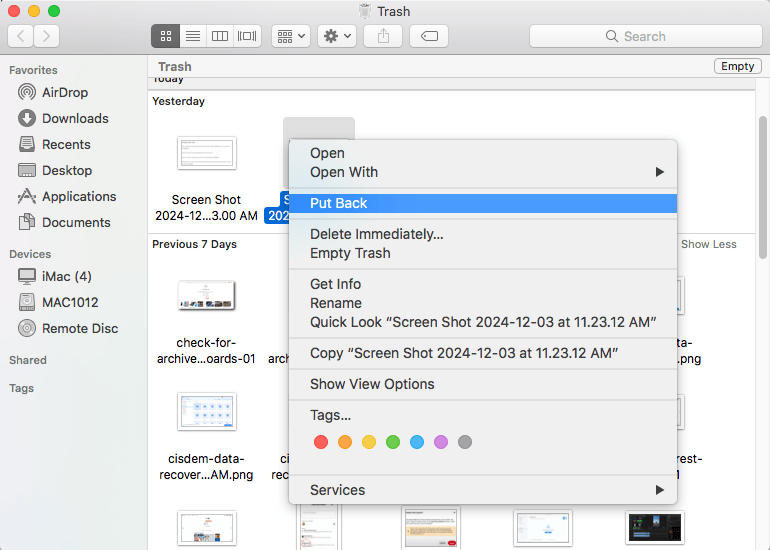Choose Delete Immediately… option

(x=483, y=234)
